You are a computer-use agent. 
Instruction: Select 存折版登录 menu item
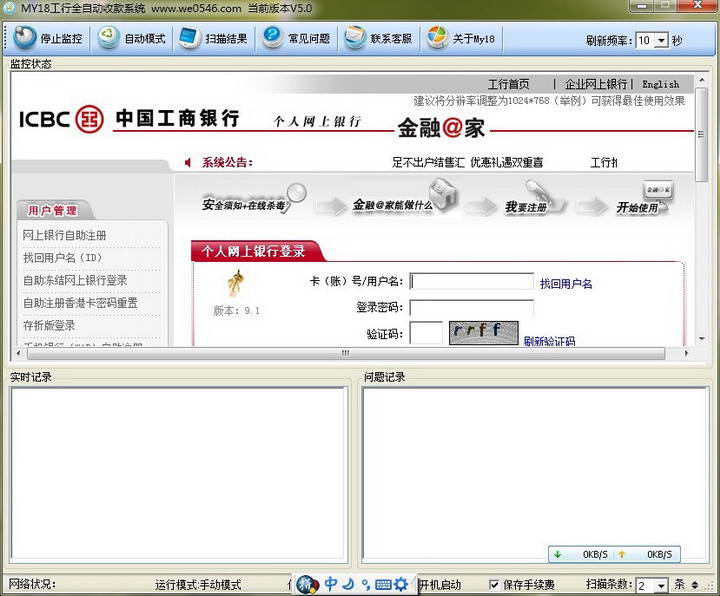click(49, 326)
